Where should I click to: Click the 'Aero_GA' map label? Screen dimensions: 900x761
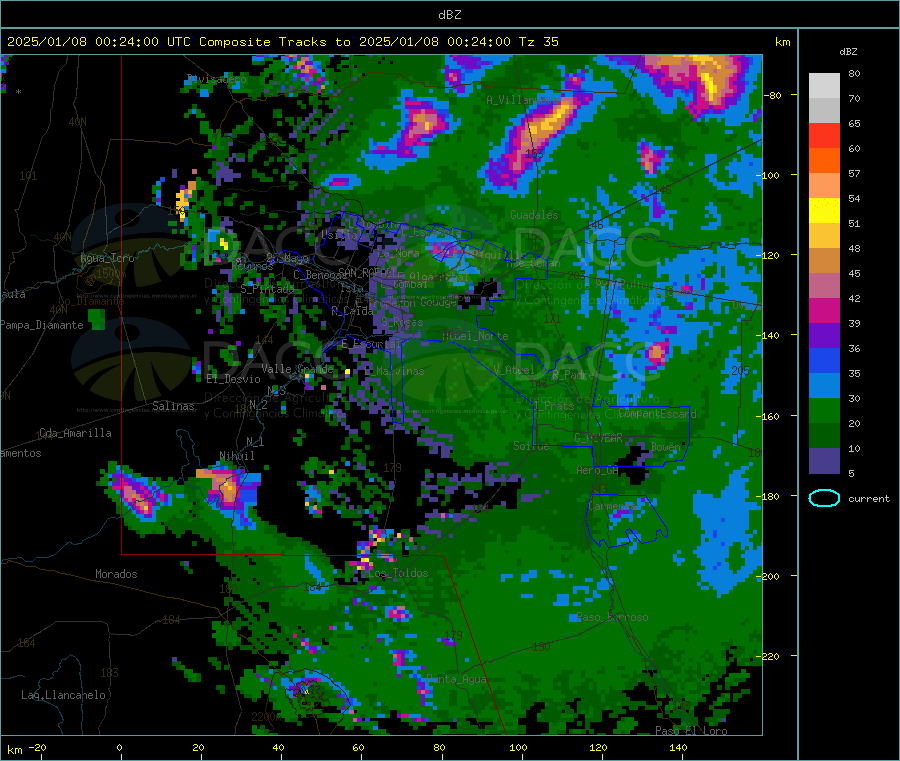[x=597, y=470]
